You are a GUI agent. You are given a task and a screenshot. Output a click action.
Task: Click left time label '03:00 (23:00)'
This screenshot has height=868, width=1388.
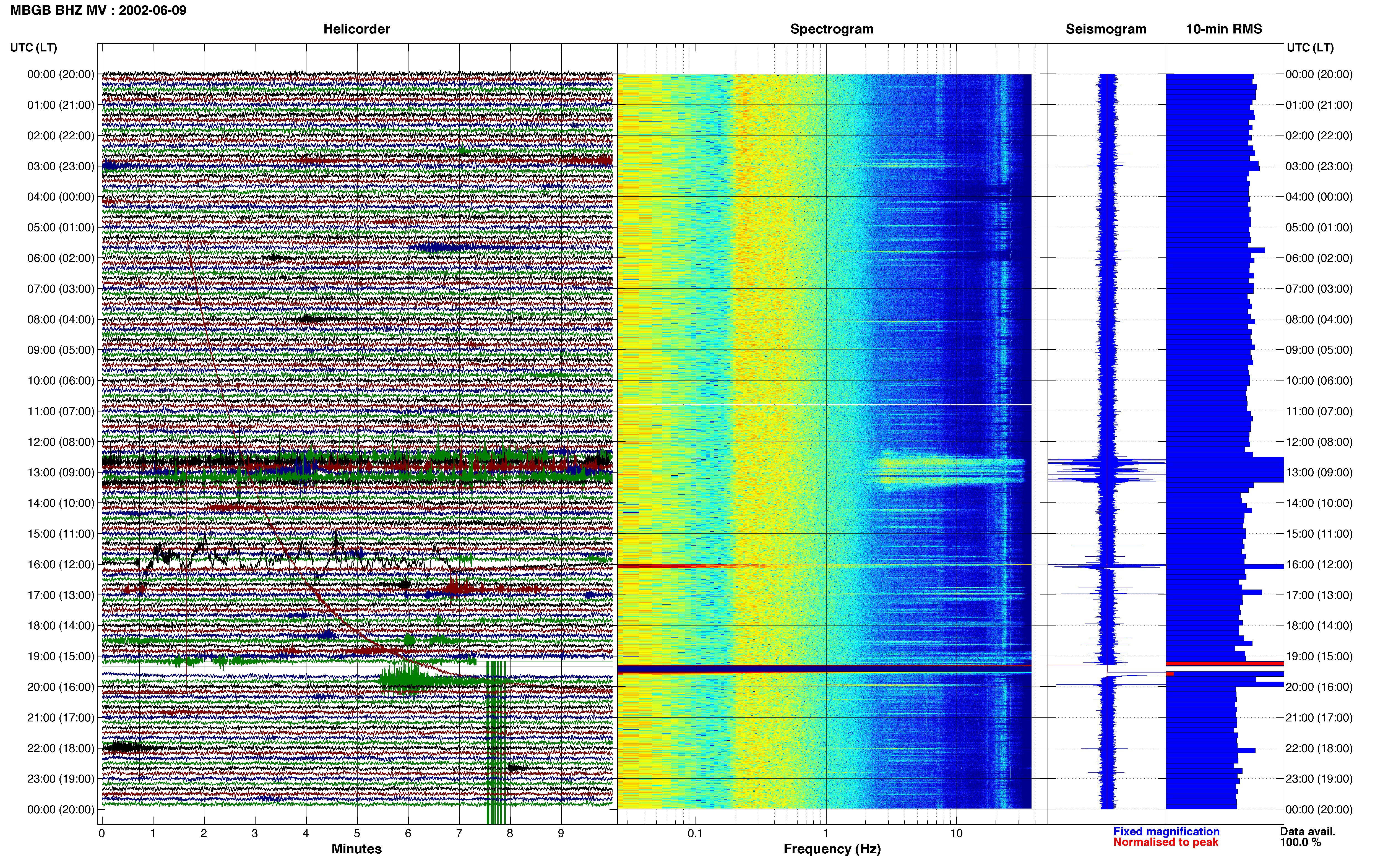[x=61, y=166]
